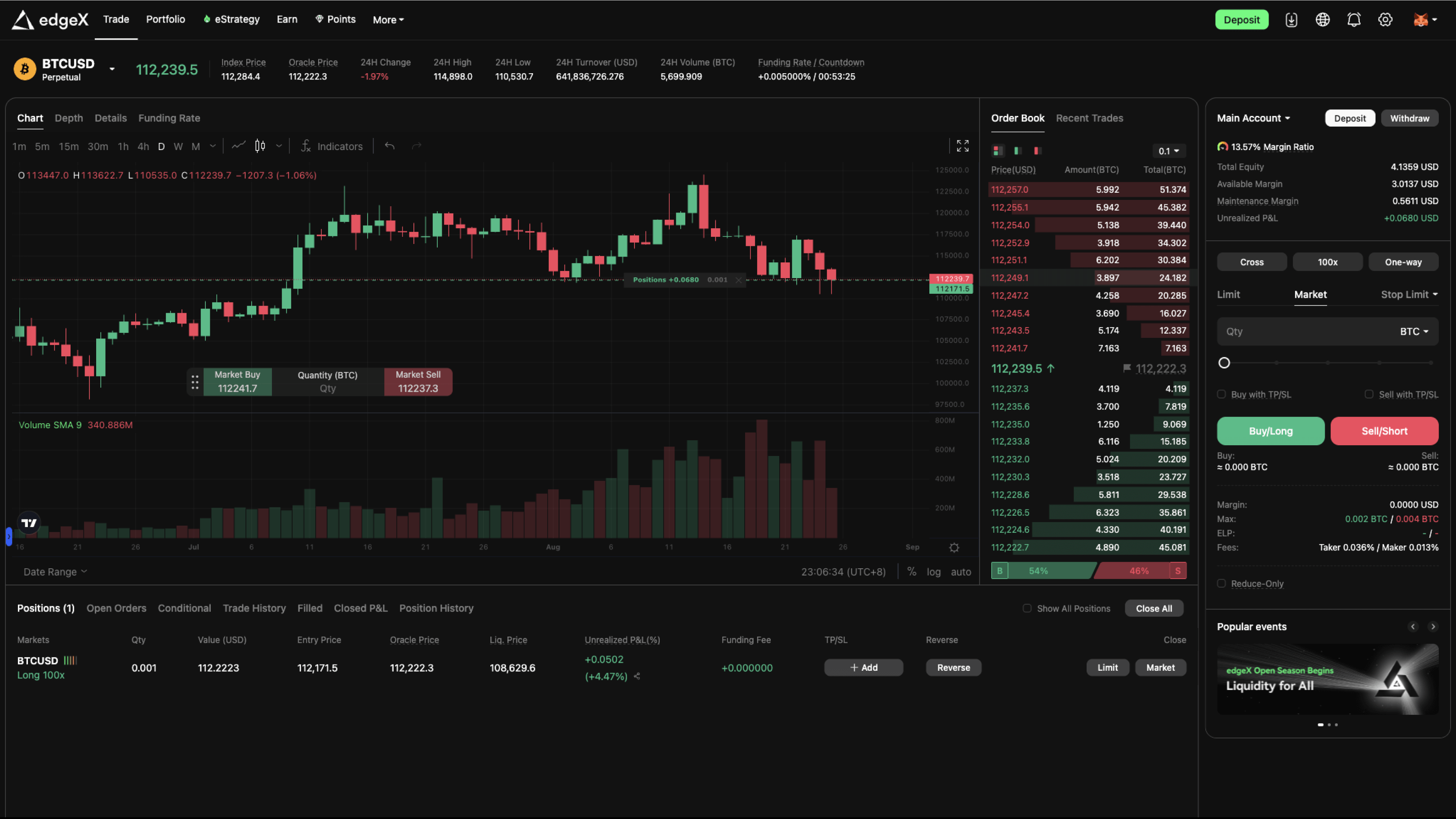
Task: Check the Show All Positions option
Action: tap(1028, 608)
